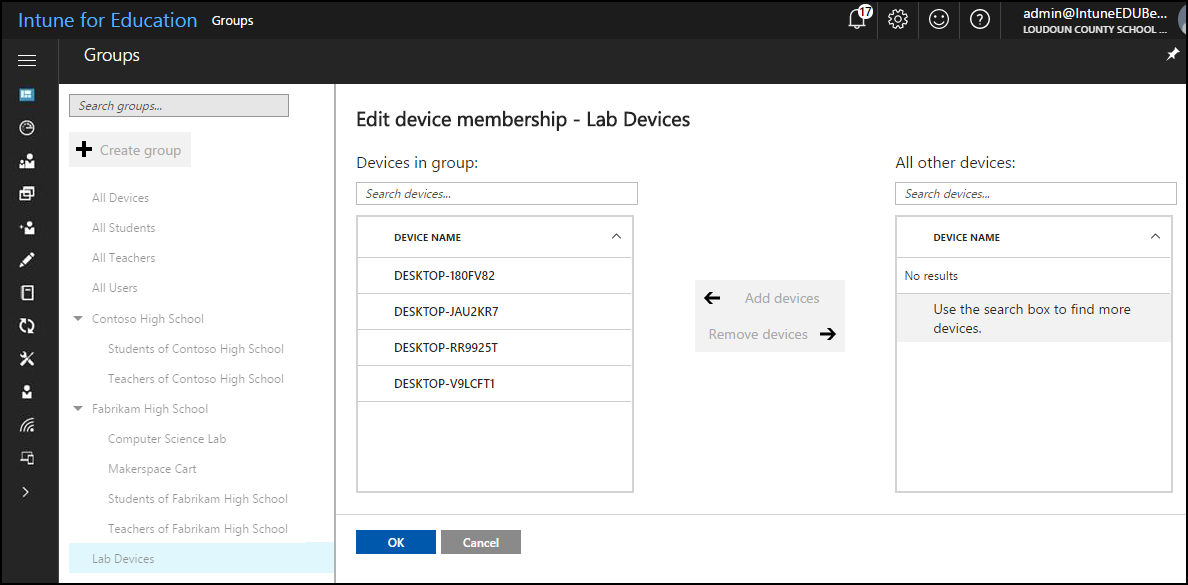Select the Computer Science Lab group
Screen dimensions: 1188x585
[x=167, y=439]
